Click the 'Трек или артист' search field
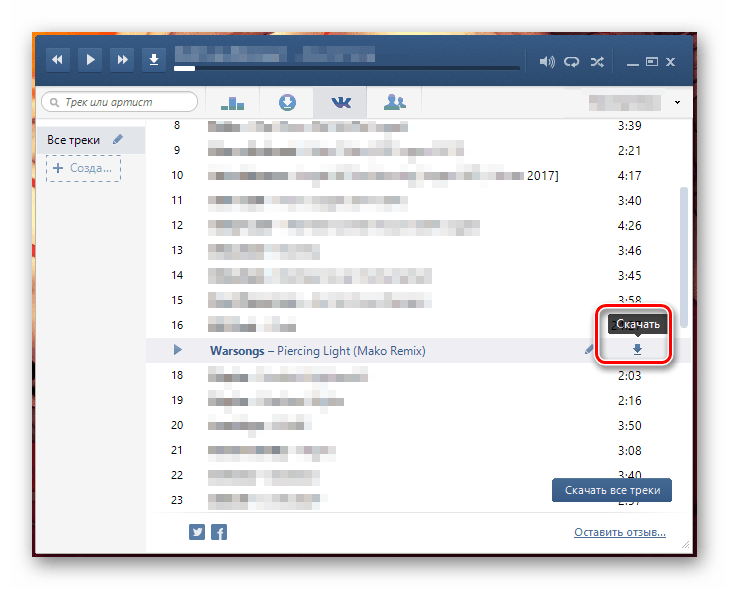The image size is (729, 589). pos(118,102)
